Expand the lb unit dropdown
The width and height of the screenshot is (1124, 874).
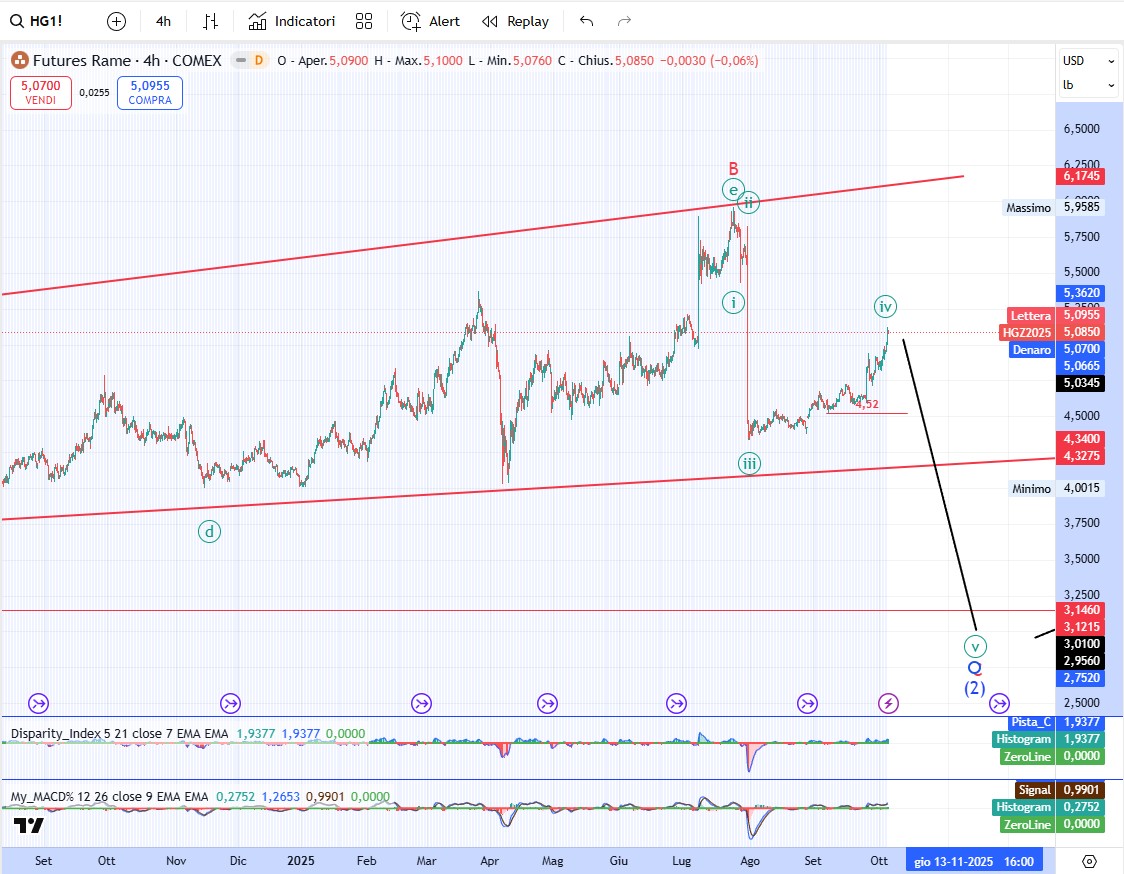tap(1088, 86)
